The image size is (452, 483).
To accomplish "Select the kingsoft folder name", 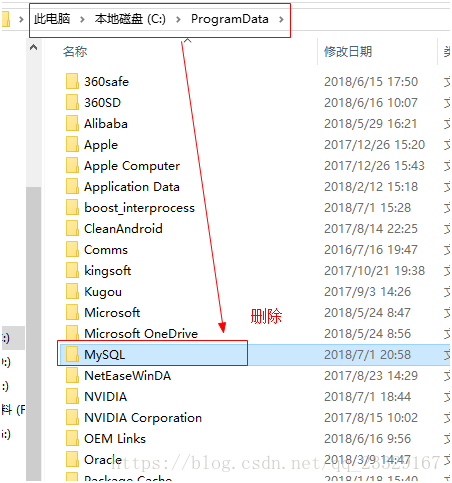I will (x=108, y=271).
